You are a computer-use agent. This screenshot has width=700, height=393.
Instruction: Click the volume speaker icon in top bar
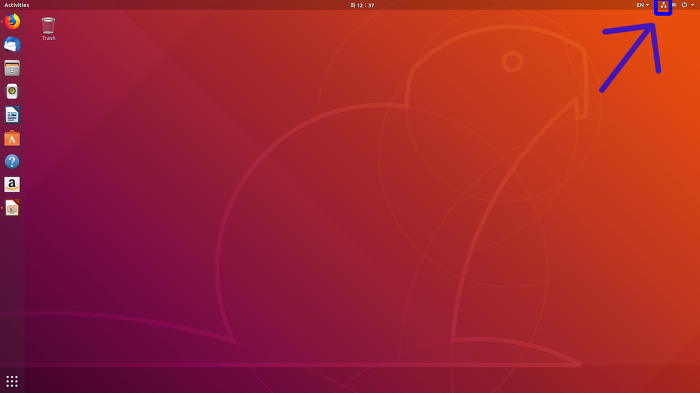(x=674, y=5)
